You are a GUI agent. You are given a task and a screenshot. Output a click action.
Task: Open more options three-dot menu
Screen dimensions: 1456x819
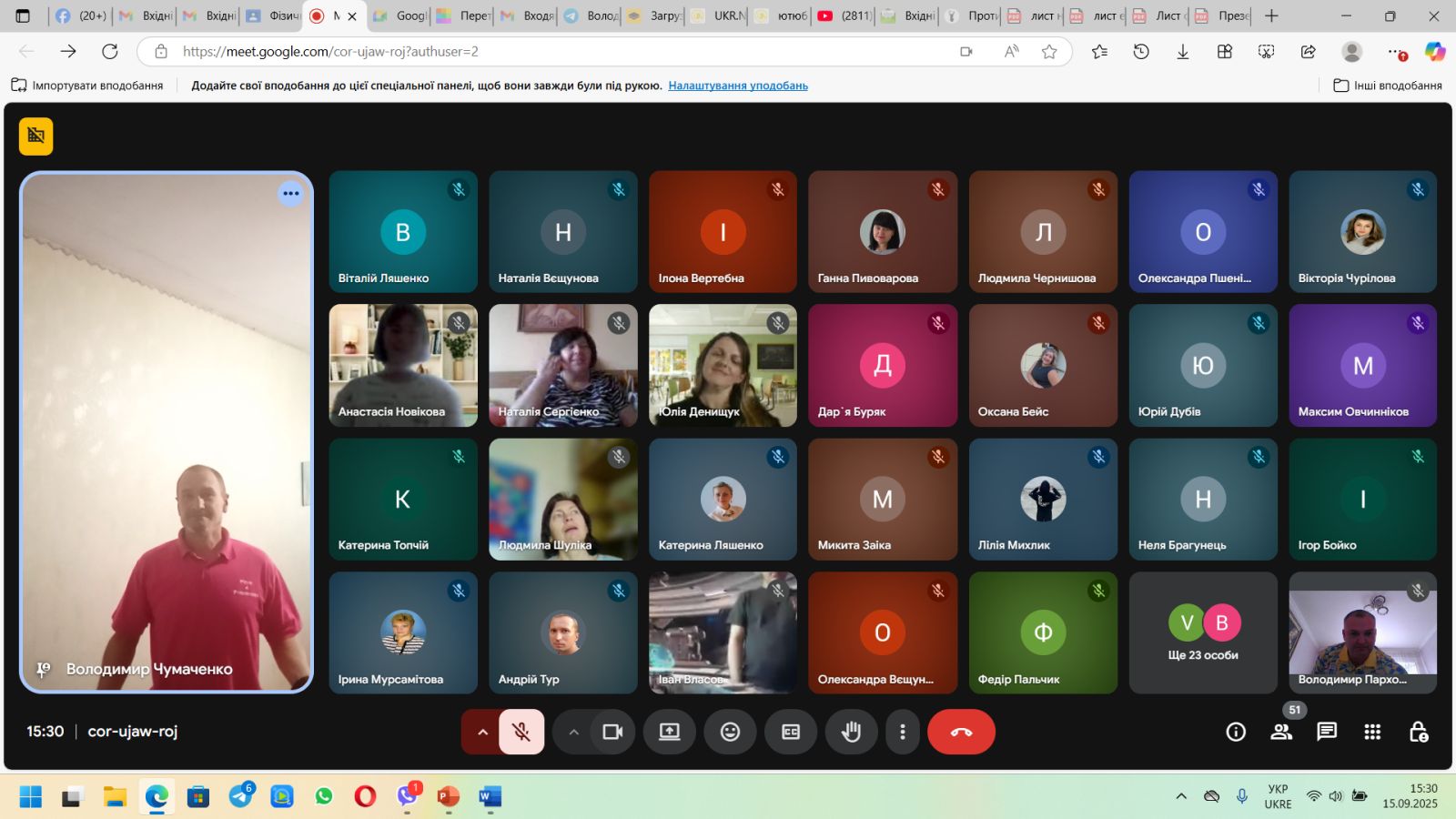(x=902, y=732)
